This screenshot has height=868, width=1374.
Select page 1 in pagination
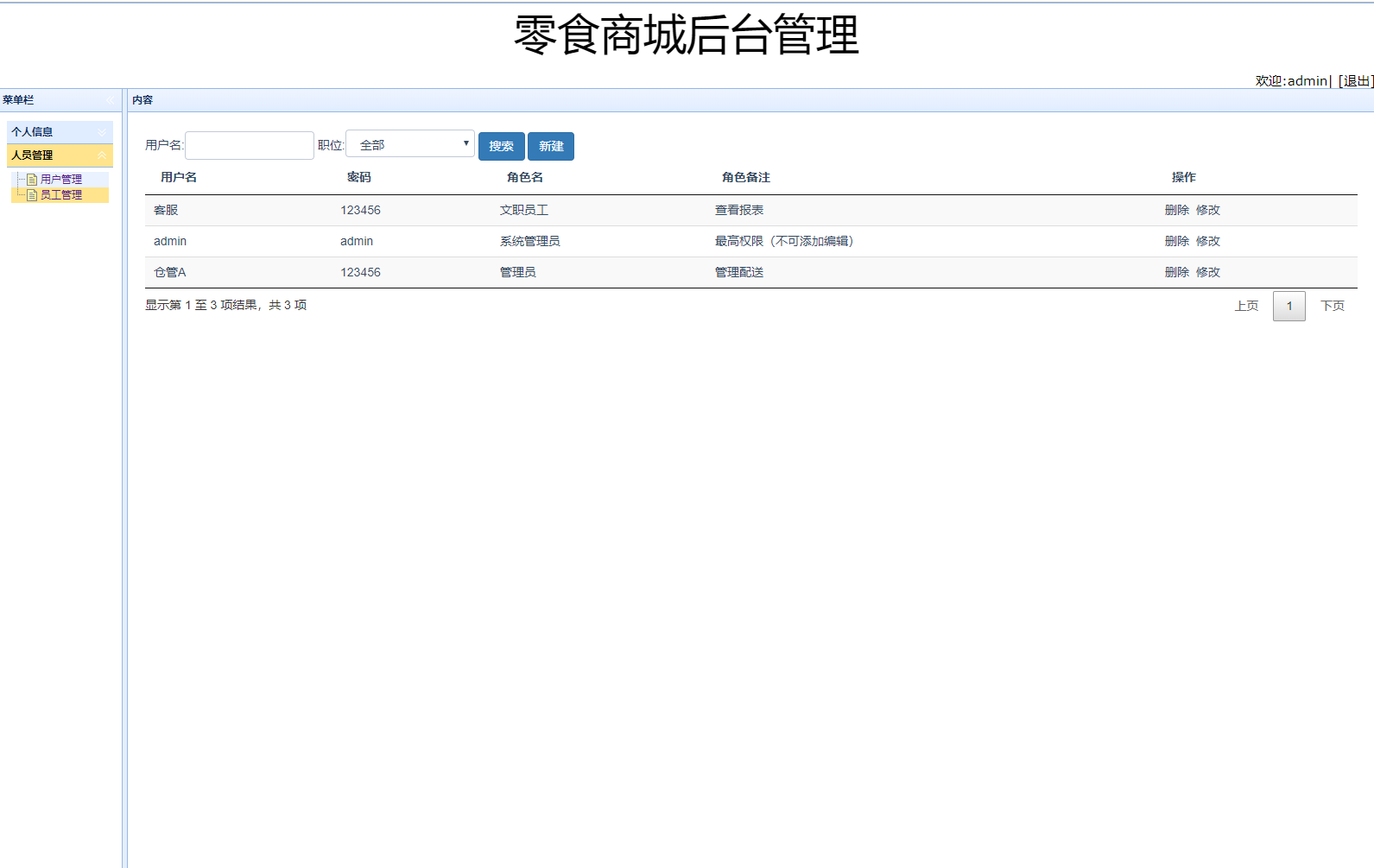[1289, 306]
